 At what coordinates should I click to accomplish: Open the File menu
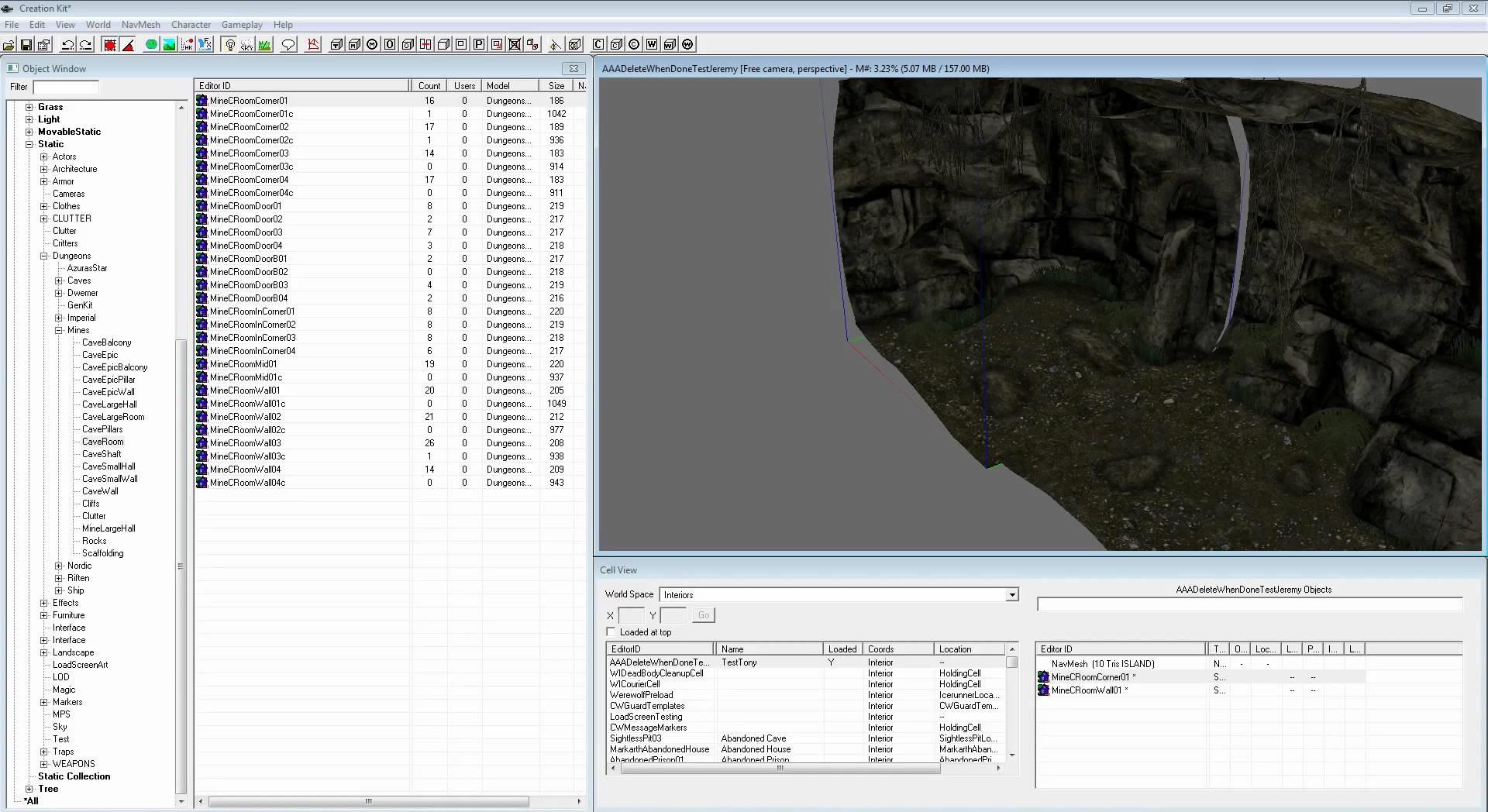click(12, 25)
